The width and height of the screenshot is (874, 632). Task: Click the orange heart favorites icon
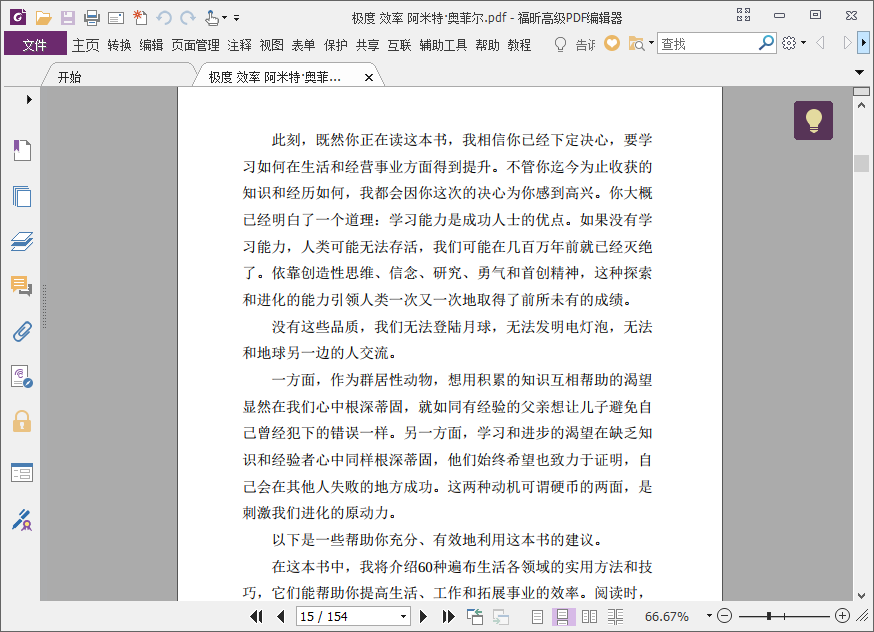(x=612, y=43)
